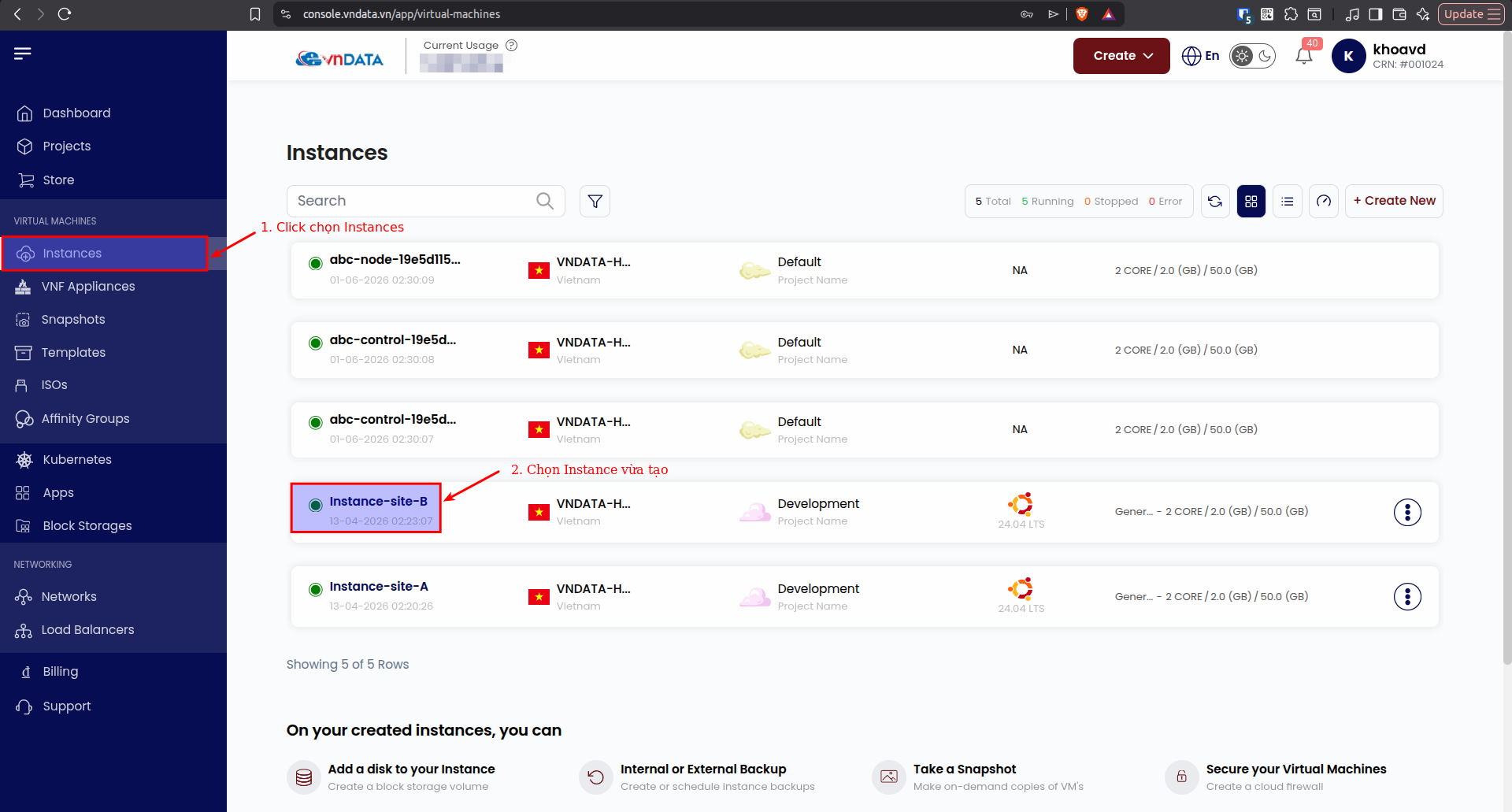Viewport: 1512px width, 812px height.
Task: Bookmark this page icon
Action: coord(255,14)
